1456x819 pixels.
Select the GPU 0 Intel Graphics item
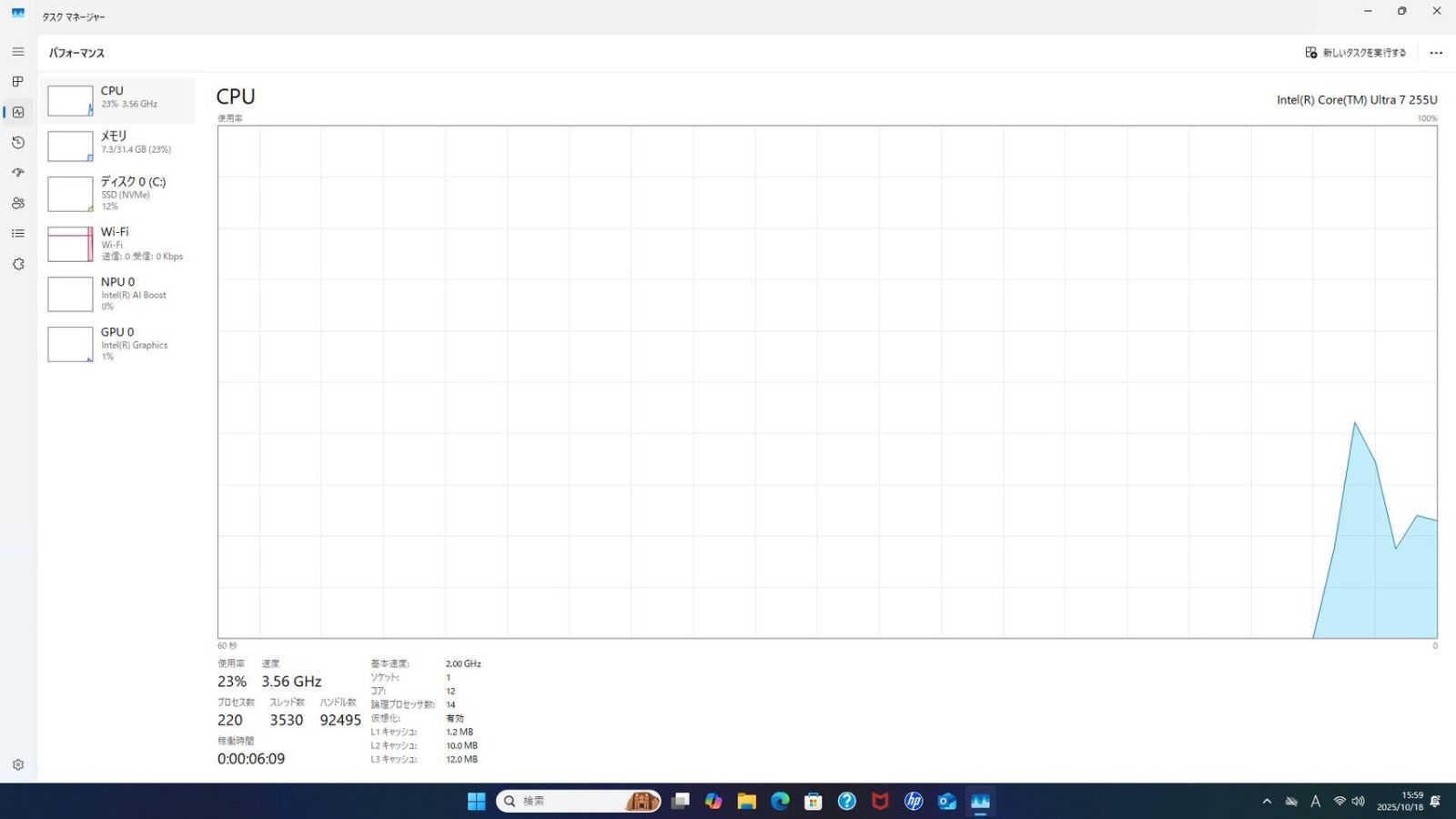click(x=117, y=344)
